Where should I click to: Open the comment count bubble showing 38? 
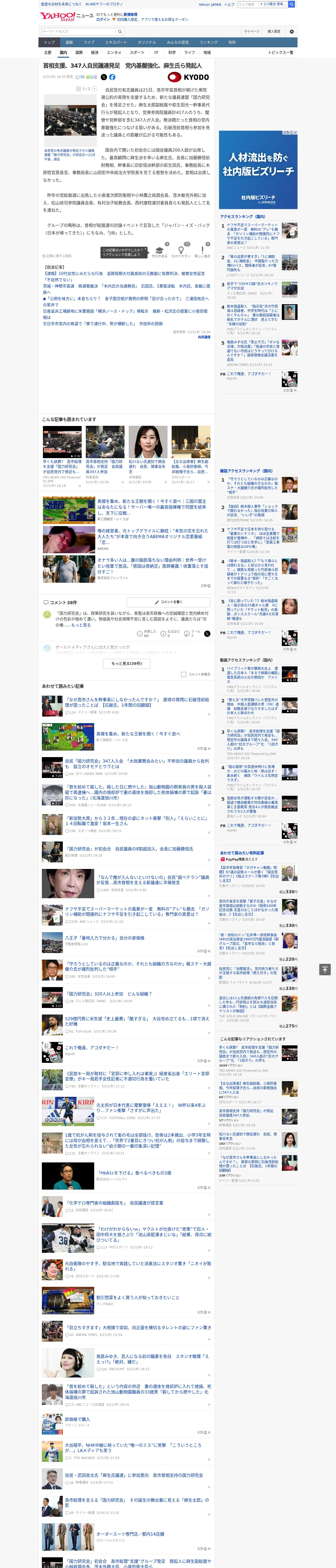[x=80, y=77]
